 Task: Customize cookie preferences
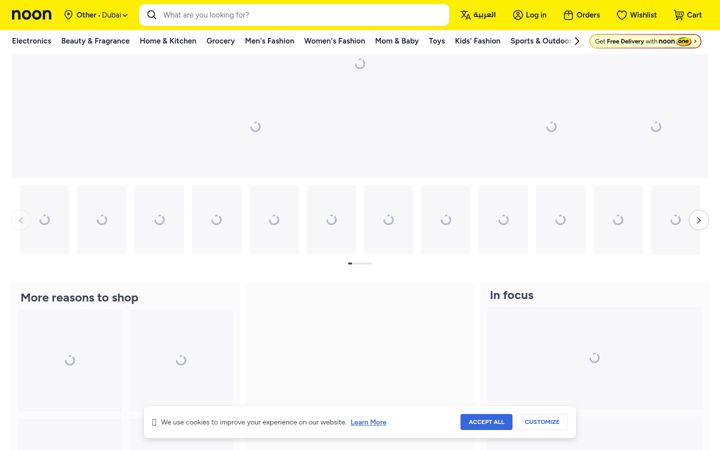[x=542, y=422]
